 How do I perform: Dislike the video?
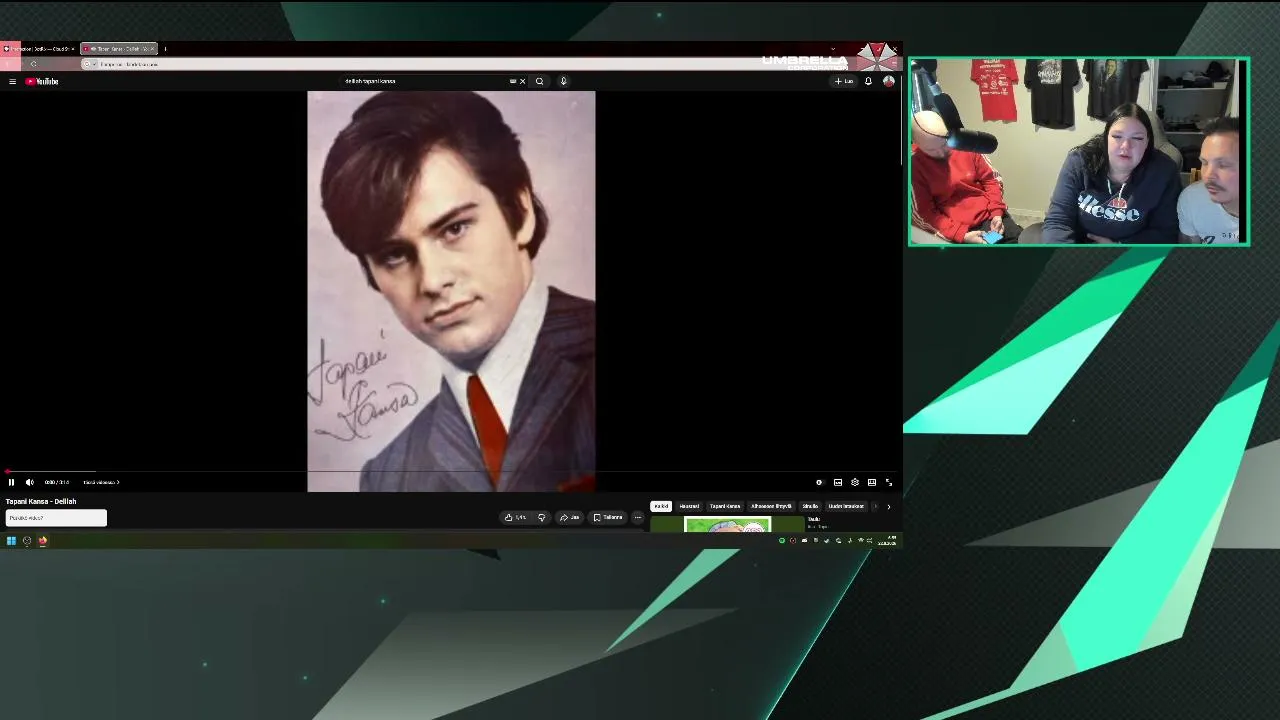542,517
